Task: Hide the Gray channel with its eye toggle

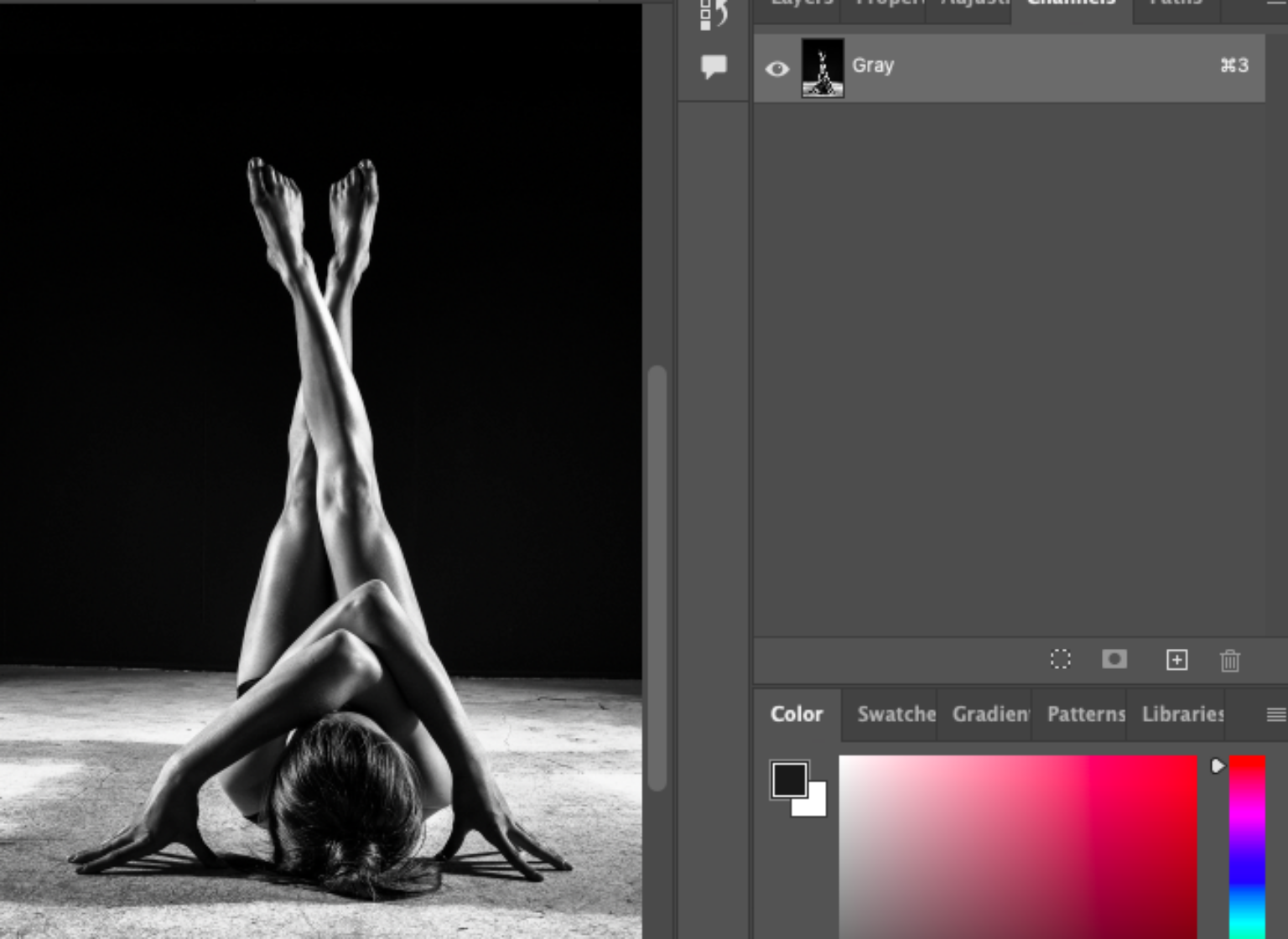Action: pyautogui.click(x=776, y=67)
